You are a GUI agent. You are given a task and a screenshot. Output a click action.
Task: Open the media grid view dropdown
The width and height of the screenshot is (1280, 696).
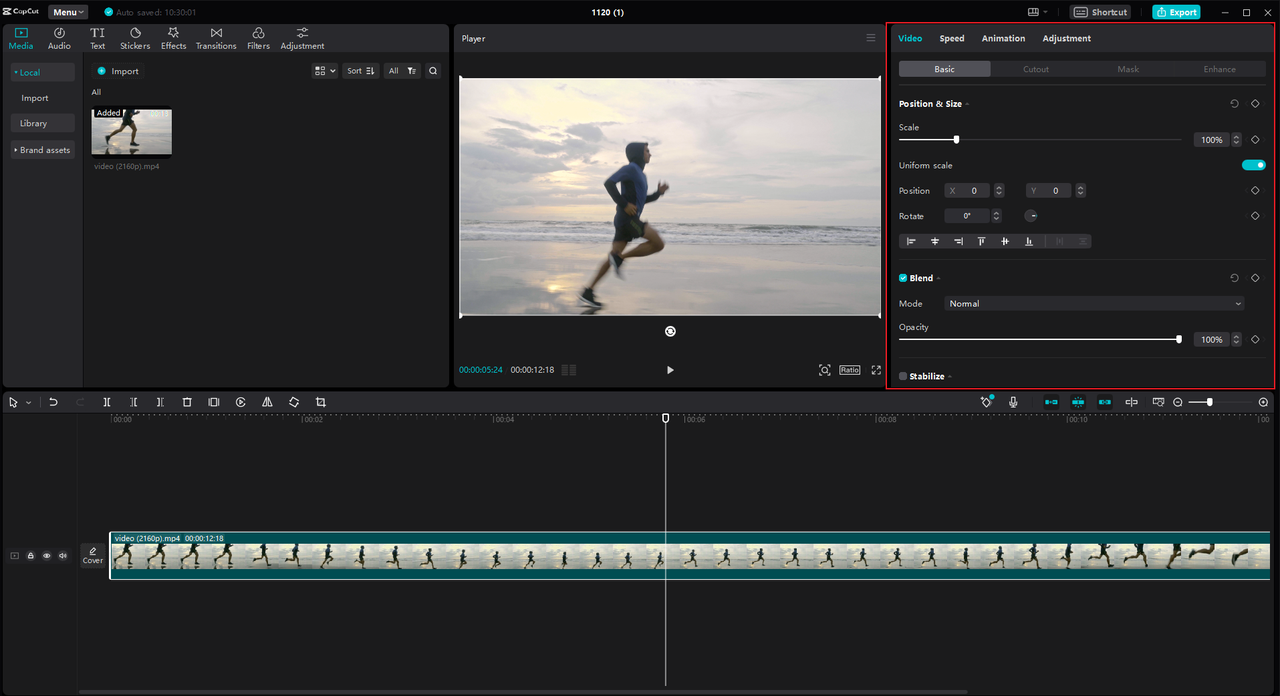(x=324, y=71)
